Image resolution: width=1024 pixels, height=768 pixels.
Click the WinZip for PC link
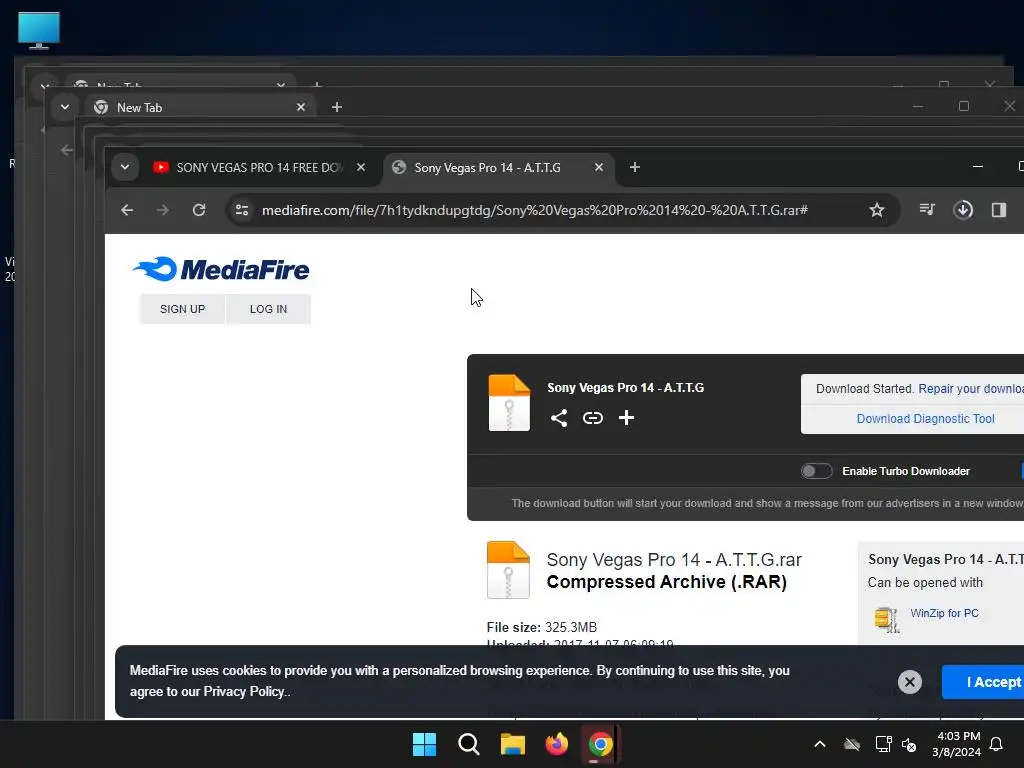[x=944, y=613]
